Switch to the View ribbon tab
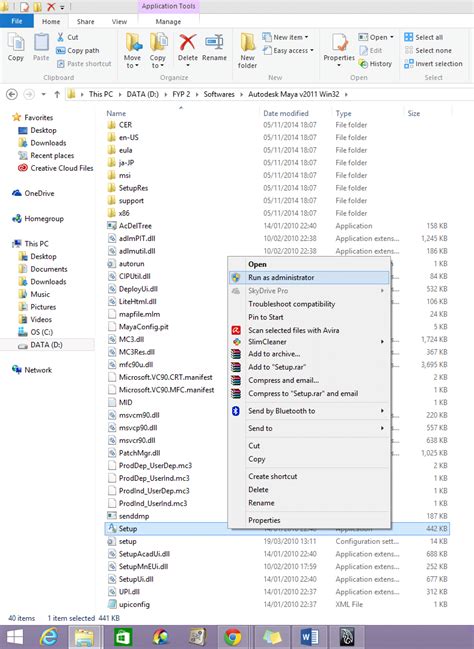The height and width of the screenshot is (649, 474). coord(119,22)
